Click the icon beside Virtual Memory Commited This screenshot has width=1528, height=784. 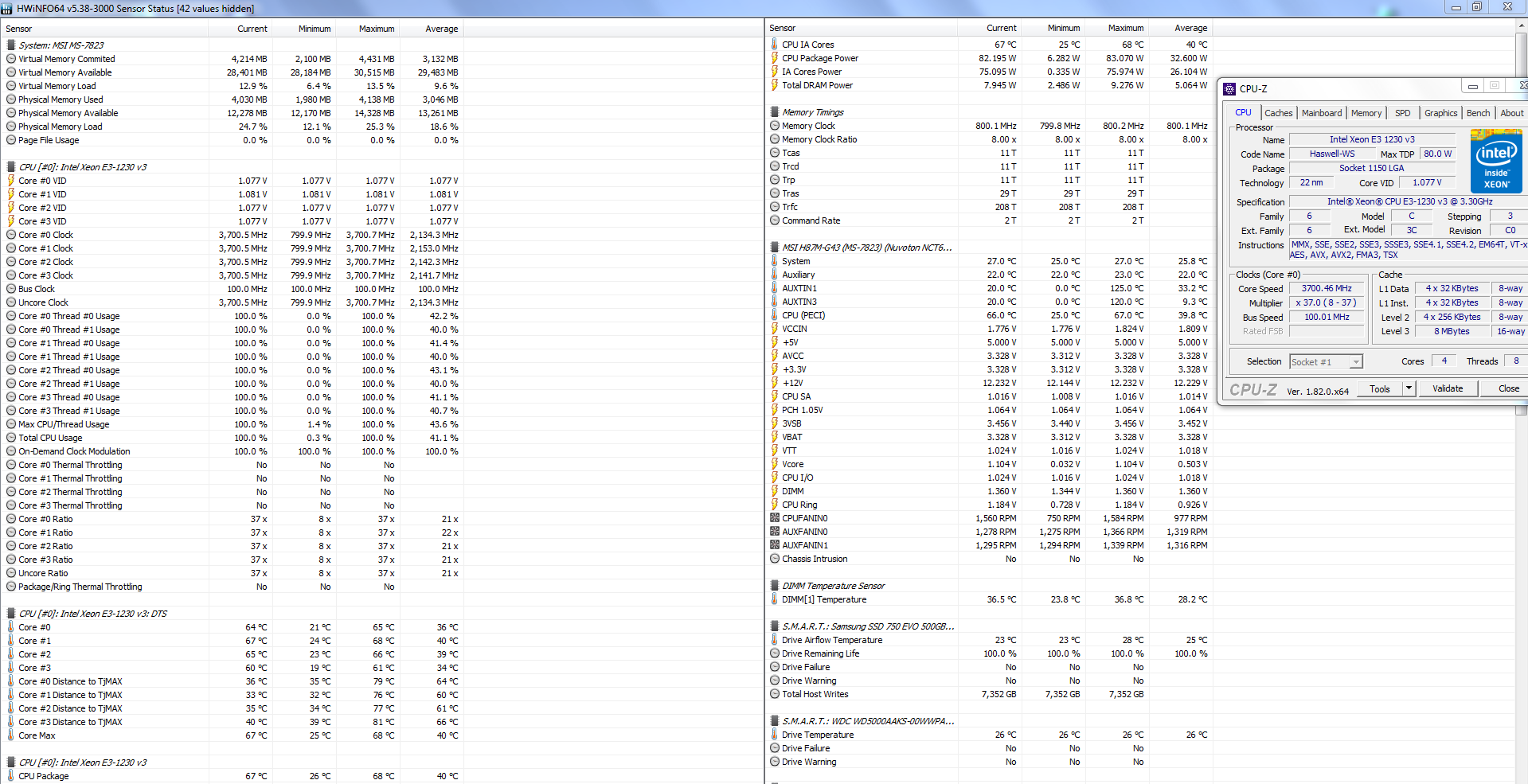click(11, 59)
